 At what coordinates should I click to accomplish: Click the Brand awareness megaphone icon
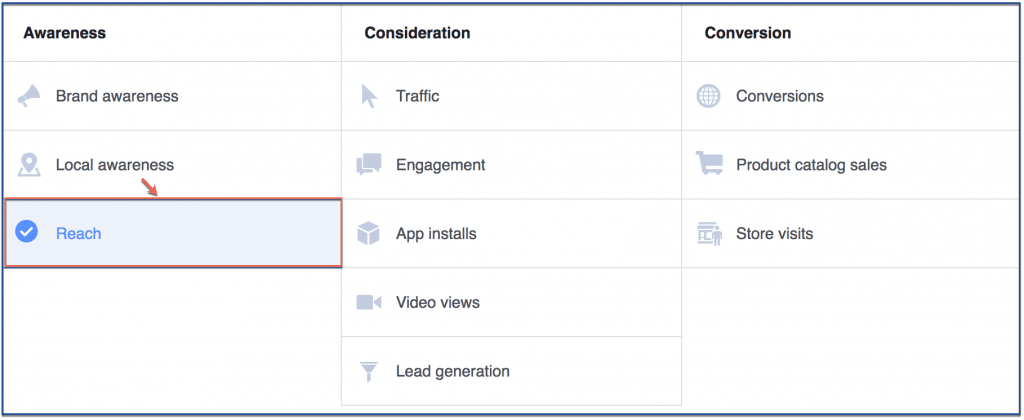pos(29,96)
